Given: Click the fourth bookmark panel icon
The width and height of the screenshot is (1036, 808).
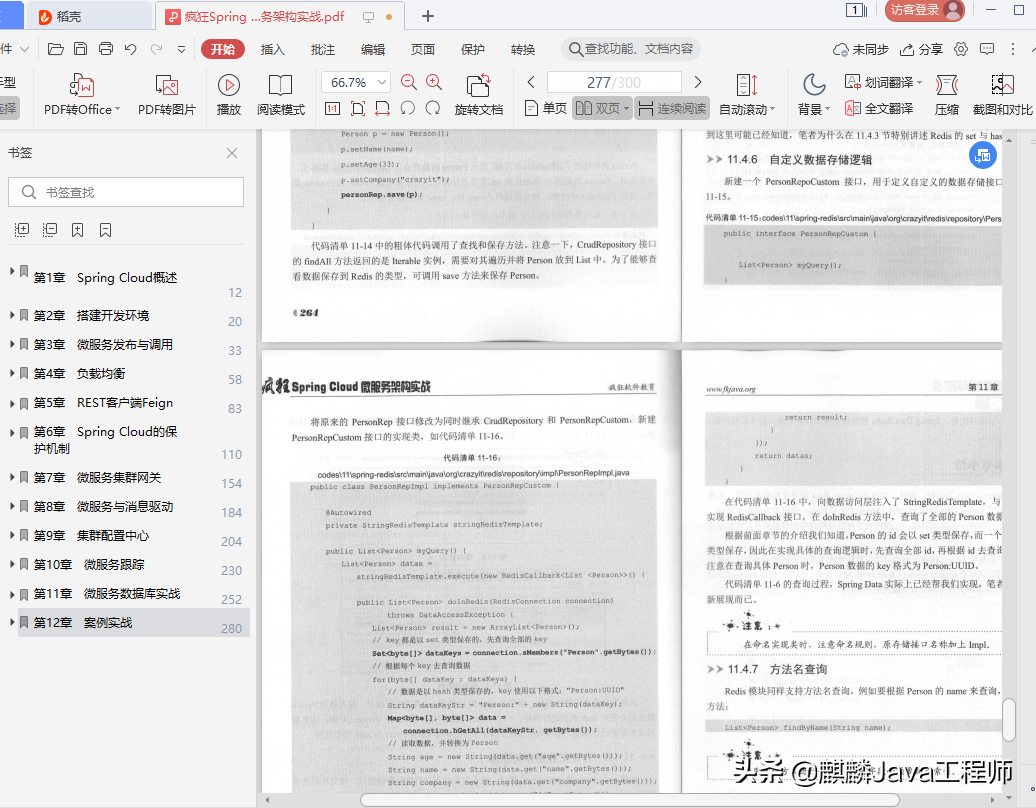Looking at the screenshot, I should [x=105, y=230].
